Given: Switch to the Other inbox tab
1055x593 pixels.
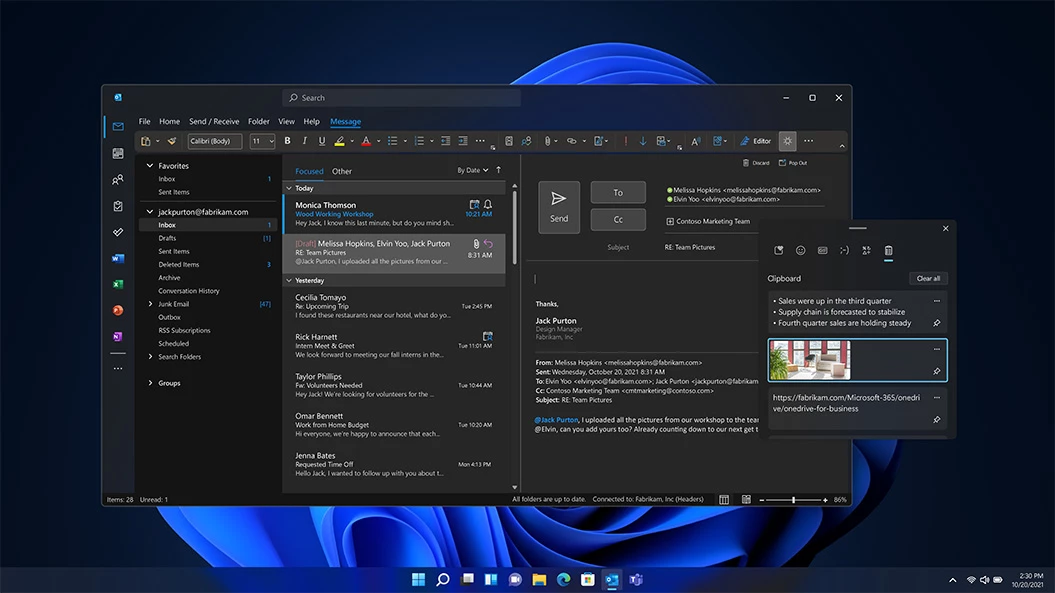Looking at the screenshot, I should tap(341, 171).
